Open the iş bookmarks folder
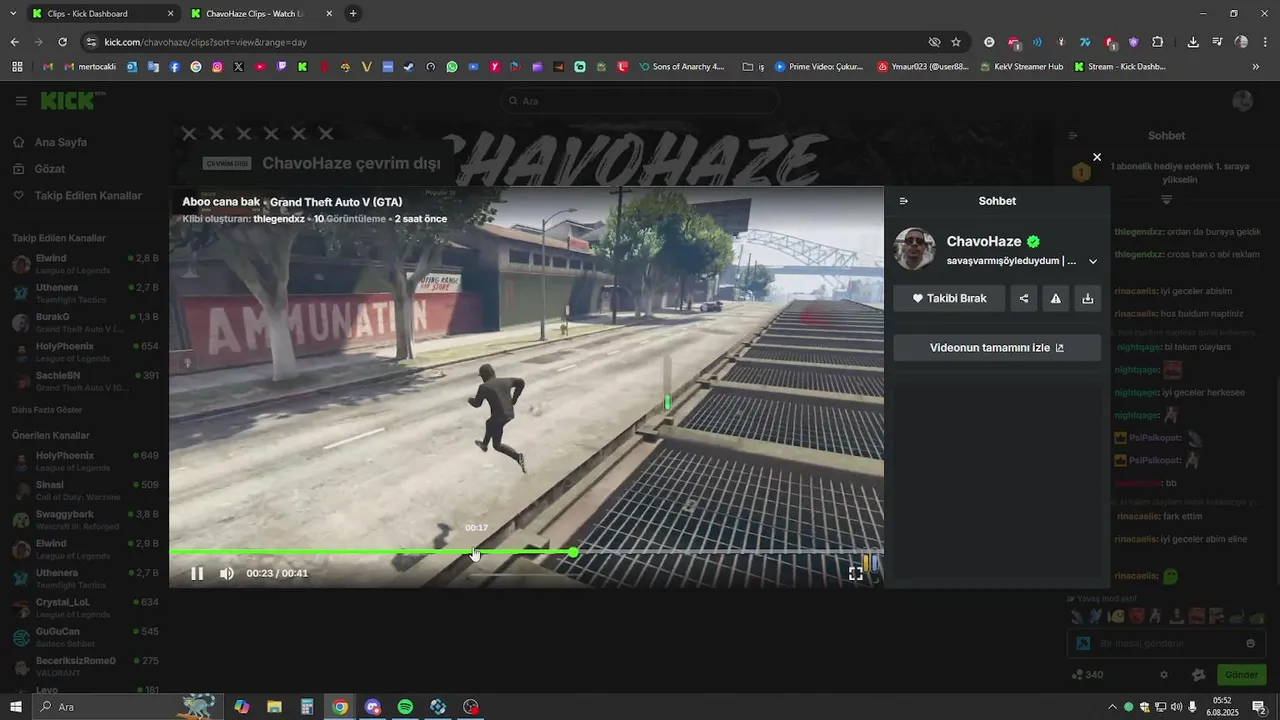 tap(753, 67)
